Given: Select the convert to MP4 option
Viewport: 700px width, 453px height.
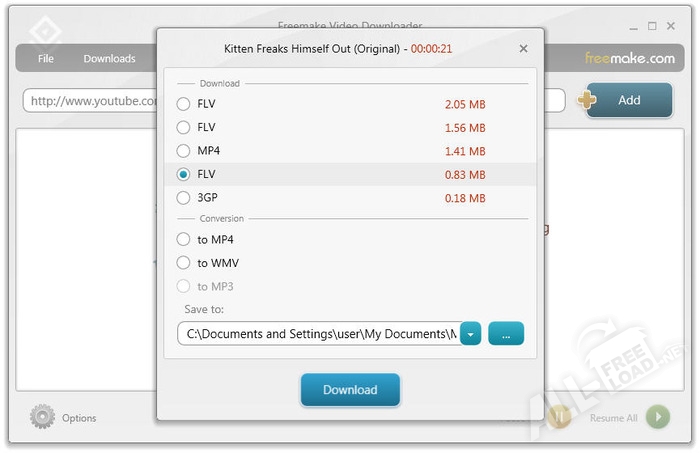Looking at the screenshot, I should (x=183, y=239).
